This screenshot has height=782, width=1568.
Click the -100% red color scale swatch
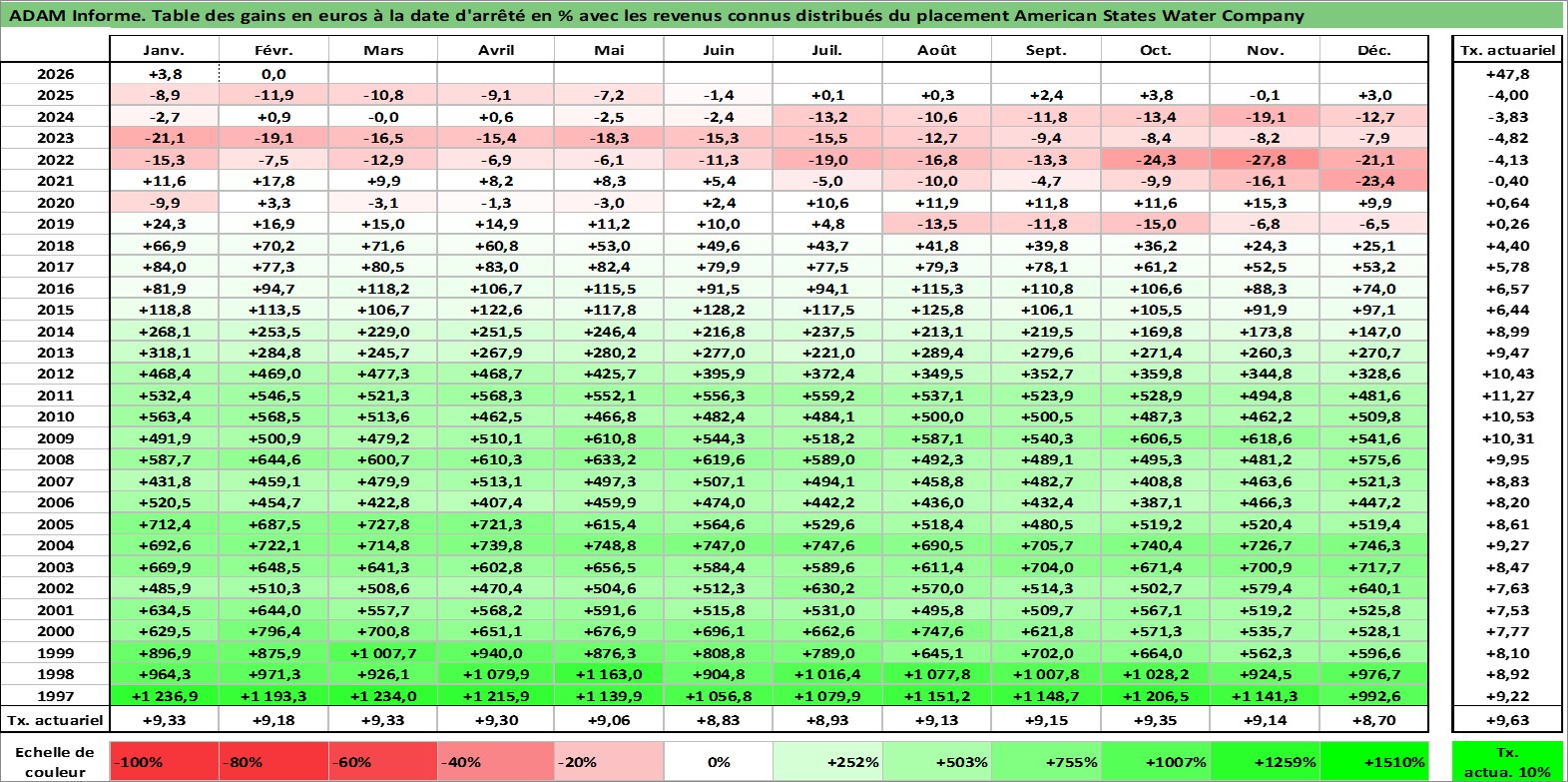point(164,761)
